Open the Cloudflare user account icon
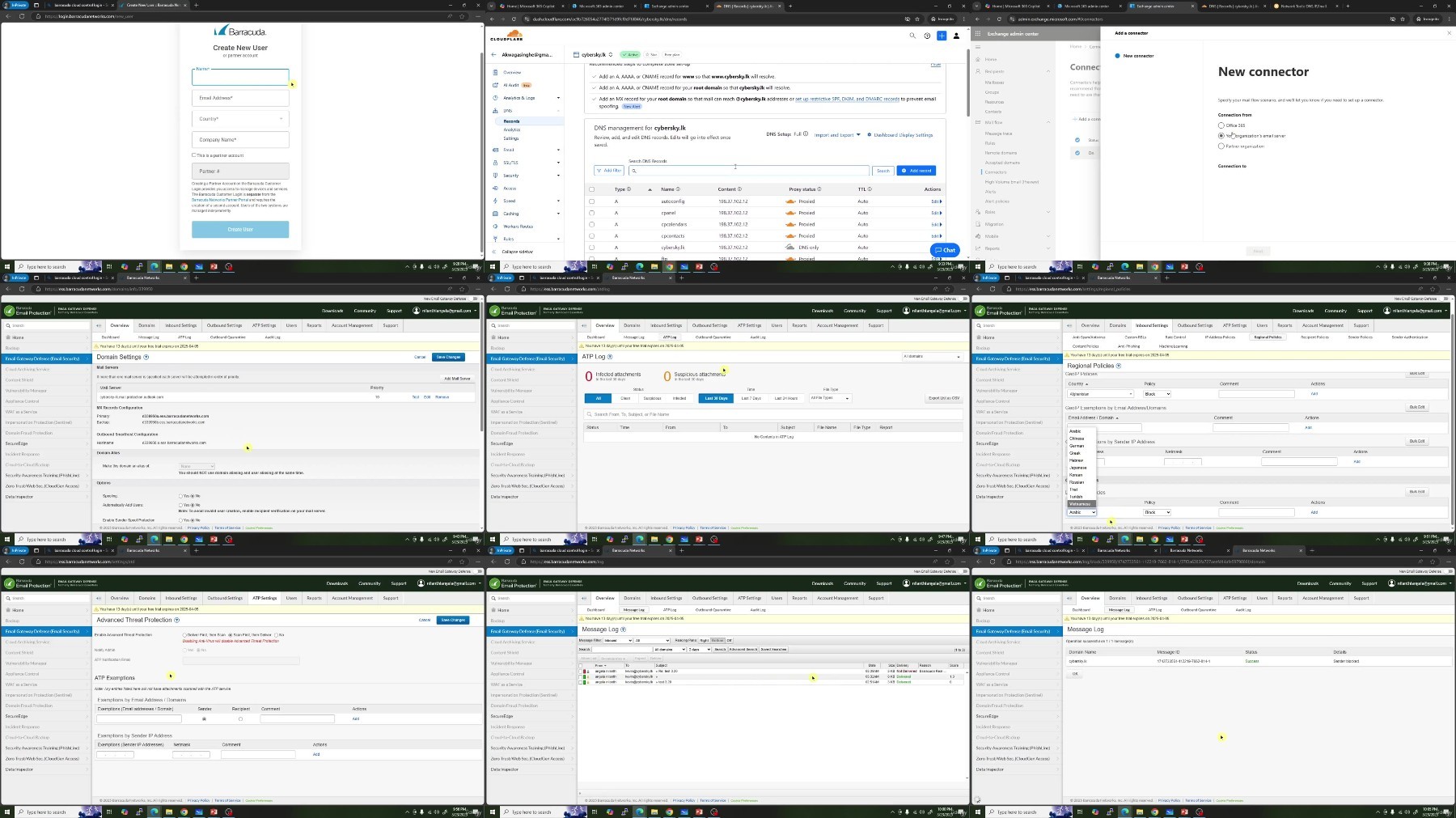 pyautogui.click(x=956, y=36)
